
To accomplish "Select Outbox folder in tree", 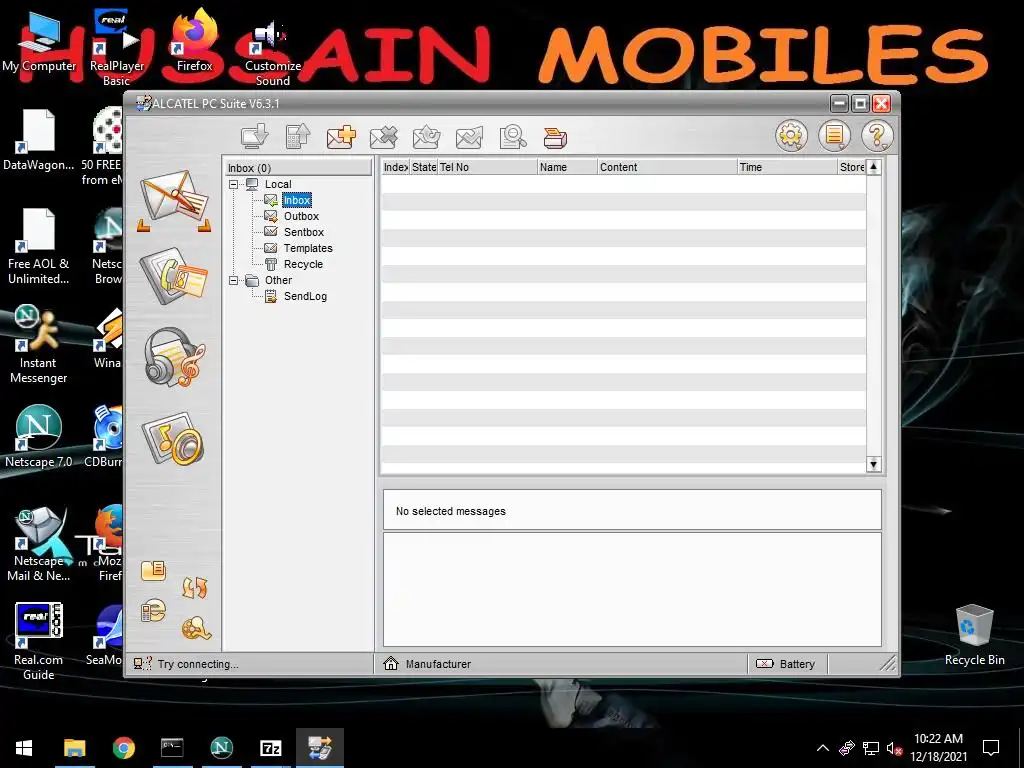I will point(301,216).
